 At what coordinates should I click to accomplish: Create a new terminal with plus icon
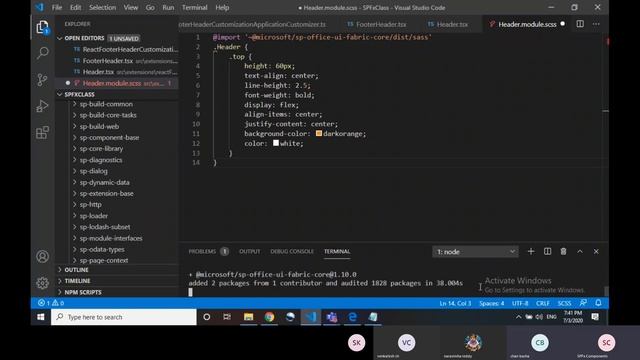click(x=531, y=251)
